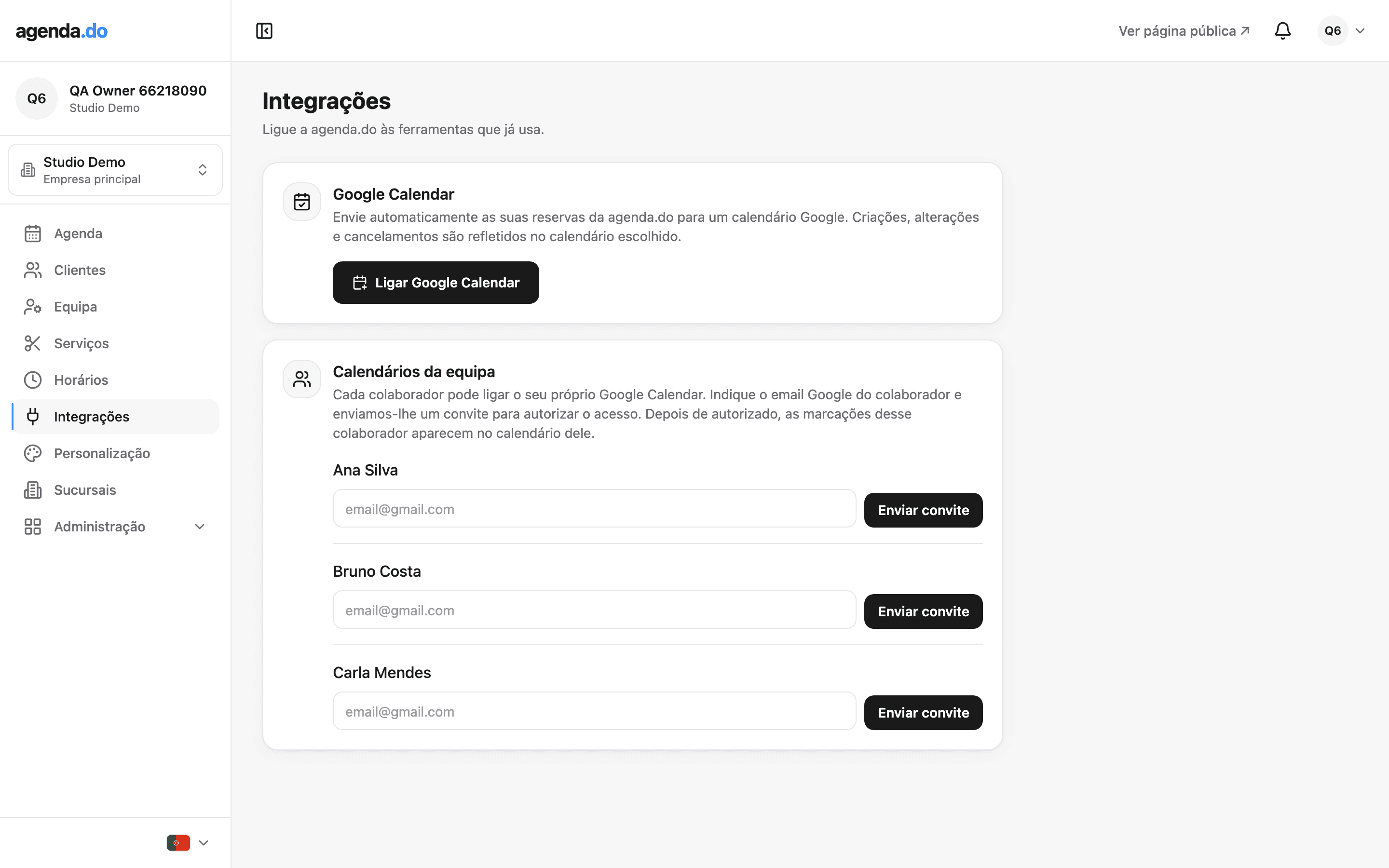Open Ver página pública link
The height and width of the screenshot is (868, 1389).
(1184, 31)
